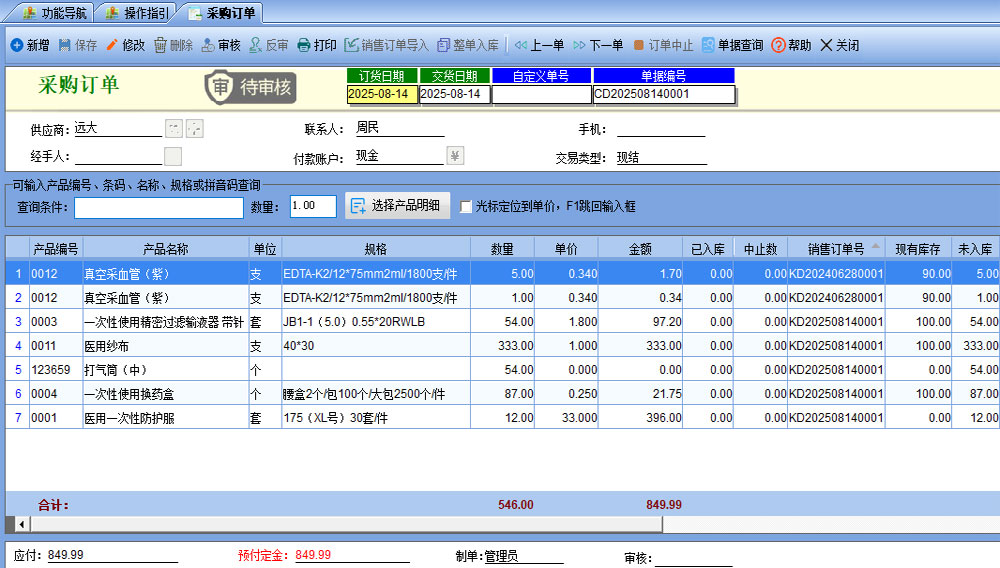Click the 自定义单号 input field
The height and width of the screenshot is (568, 1000).
(541, 94)
